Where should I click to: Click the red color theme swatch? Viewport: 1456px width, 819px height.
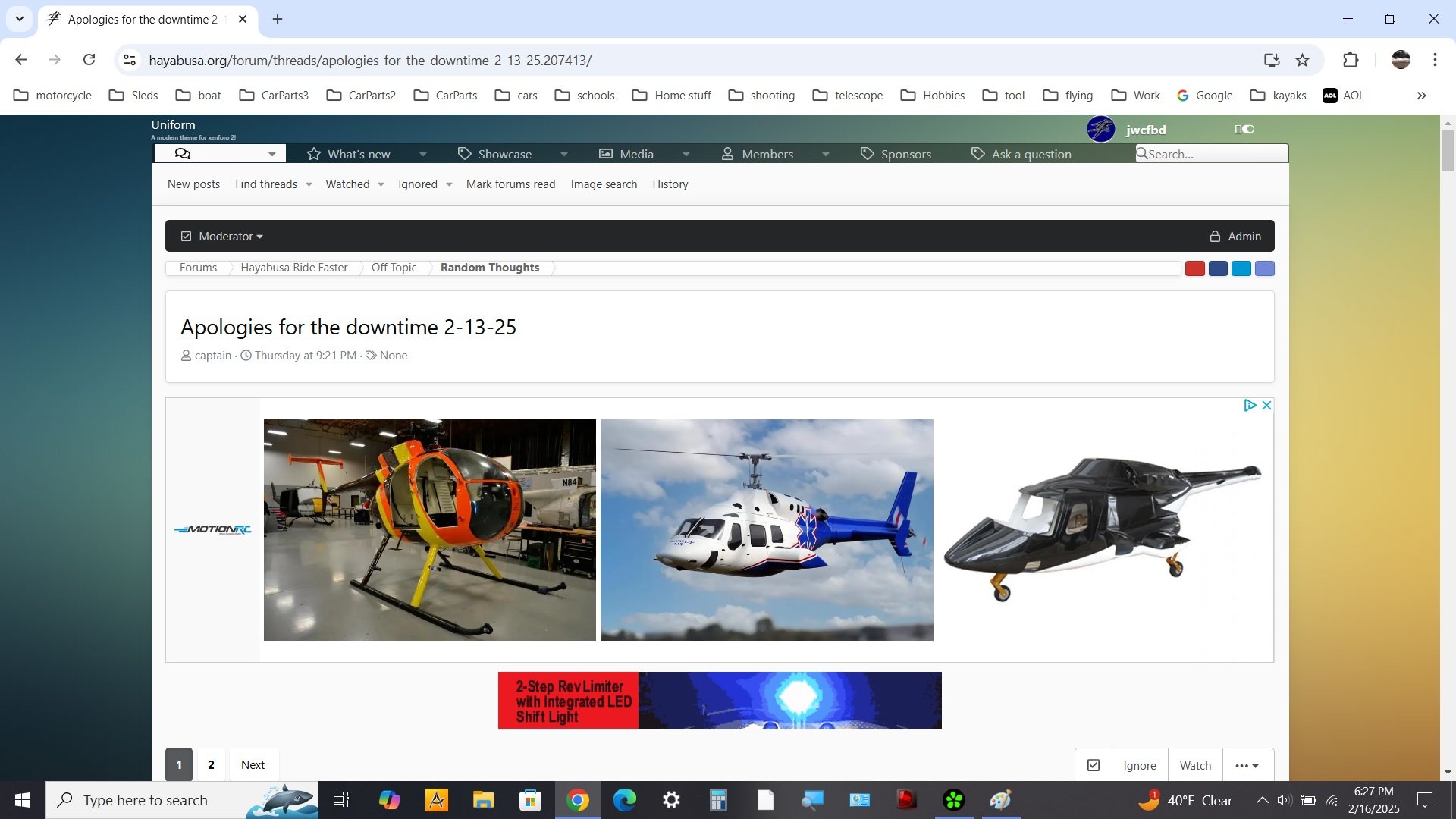click(1195, 268)
